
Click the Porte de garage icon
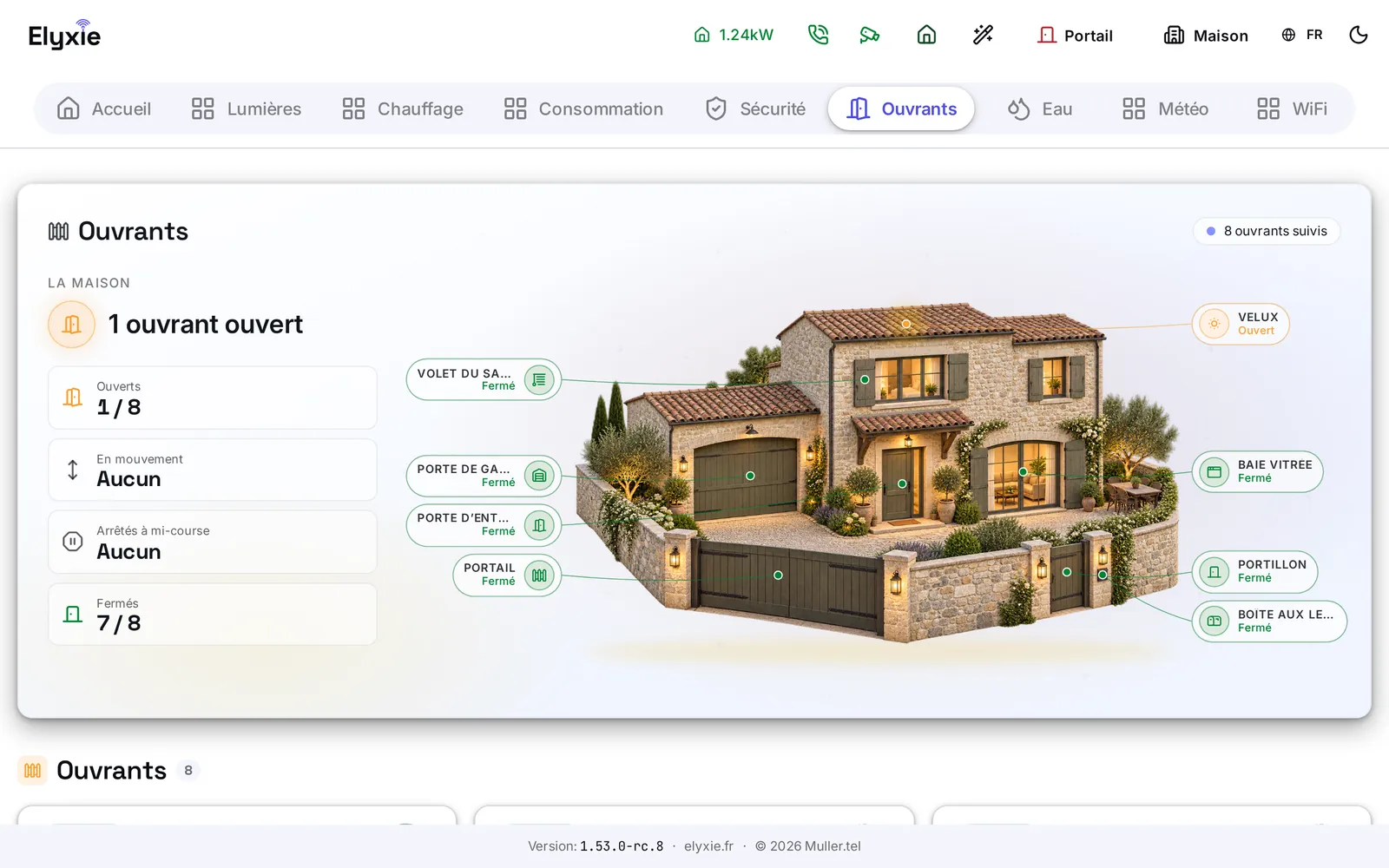point(539,476)
